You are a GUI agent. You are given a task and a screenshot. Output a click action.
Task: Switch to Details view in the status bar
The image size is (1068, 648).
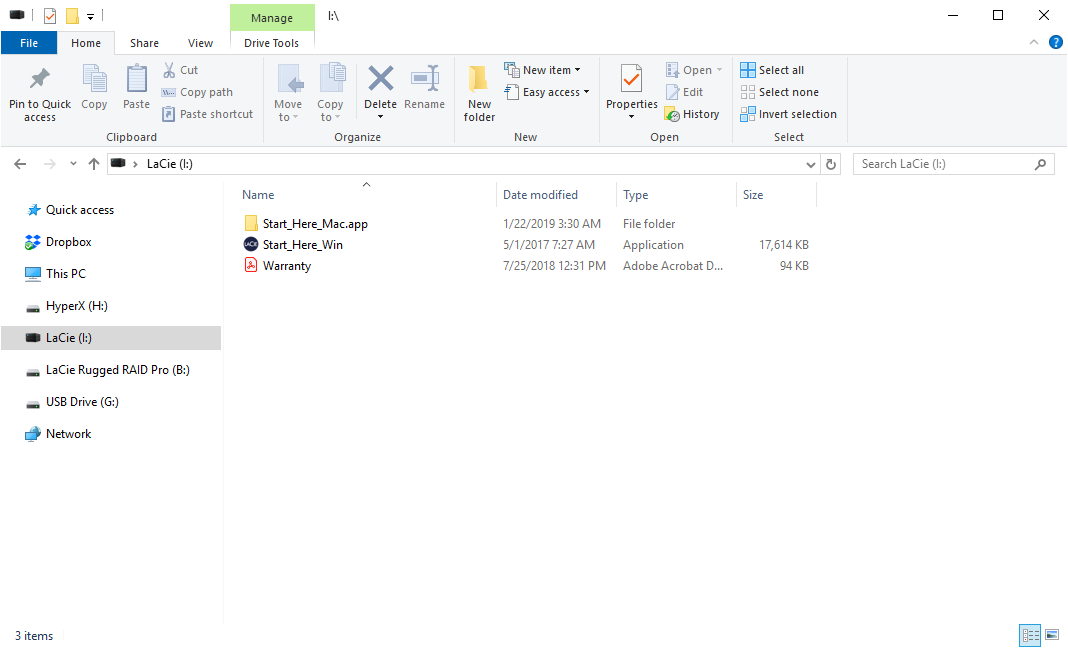(1030, 635)
